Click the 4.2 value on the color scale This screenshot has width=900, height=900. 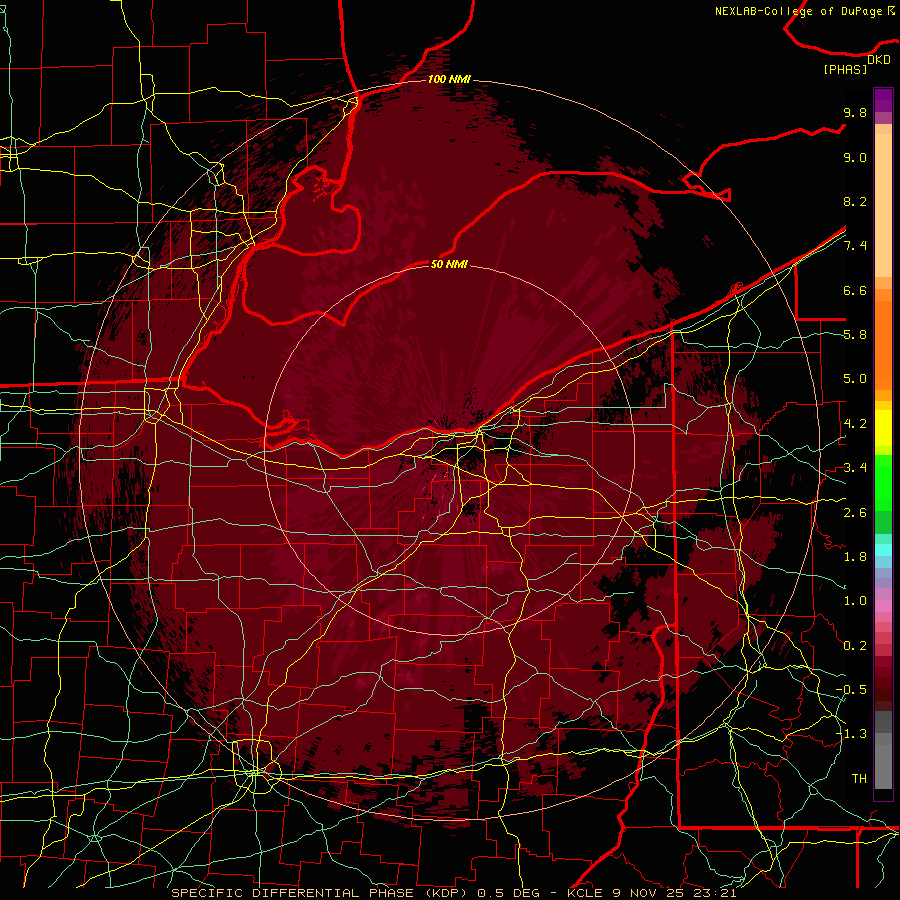coord(855,424)
